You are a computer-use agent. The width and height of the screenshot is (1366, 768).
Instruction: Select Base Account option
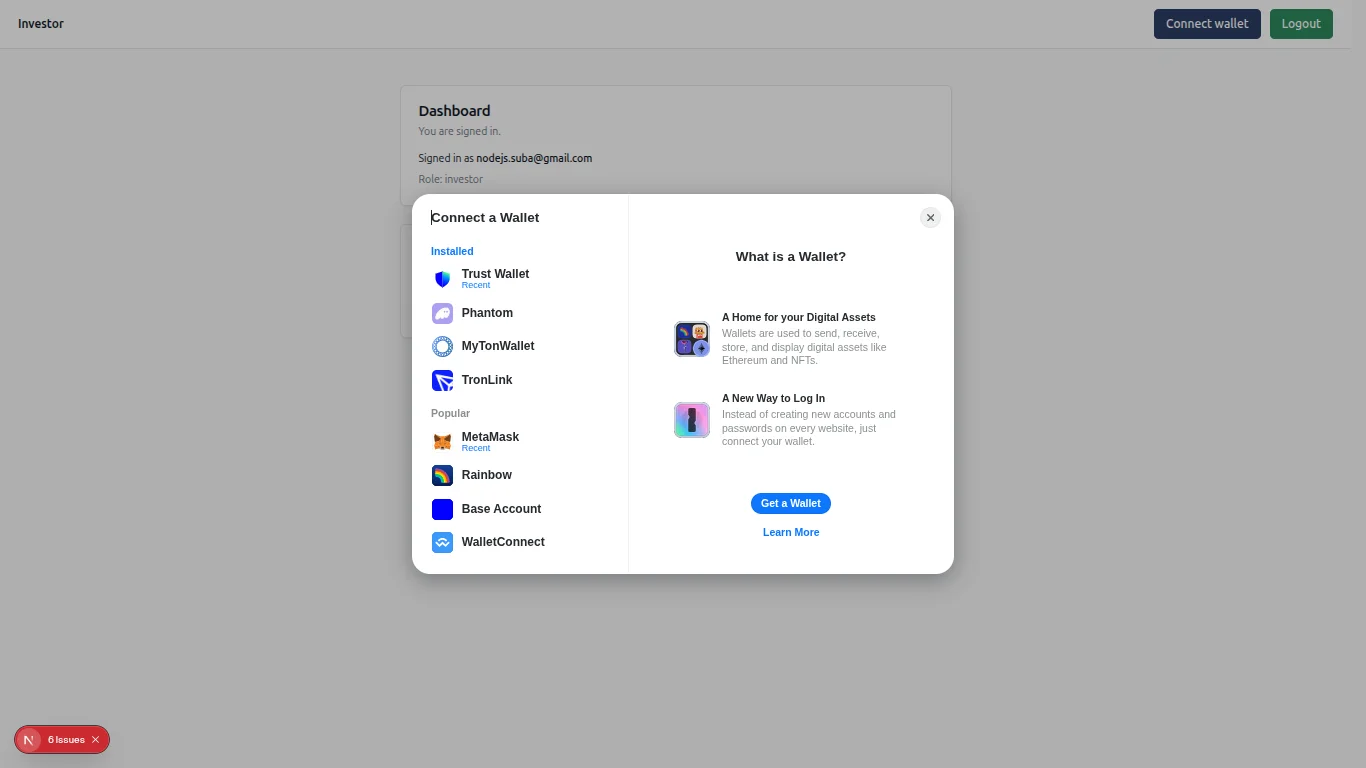click(x=520, y=509)
